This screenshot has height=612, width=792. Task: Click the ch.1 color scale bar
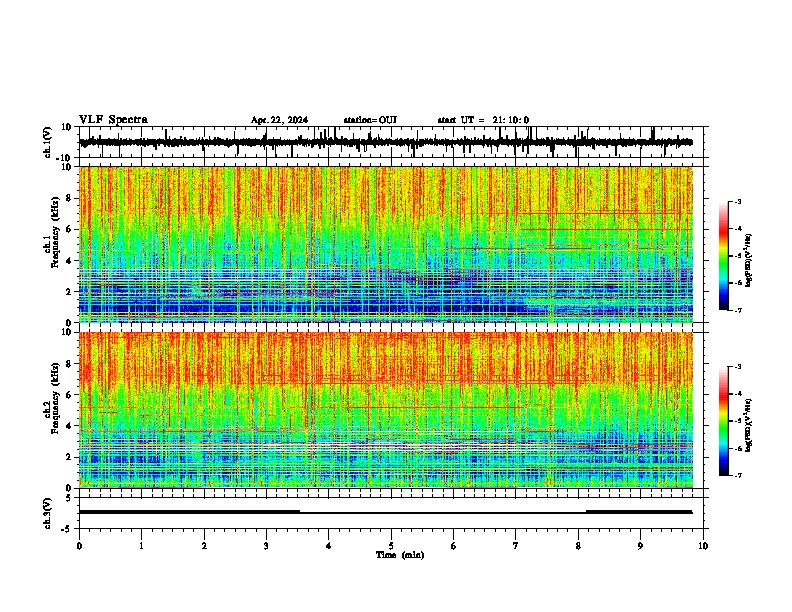(724, 256)
